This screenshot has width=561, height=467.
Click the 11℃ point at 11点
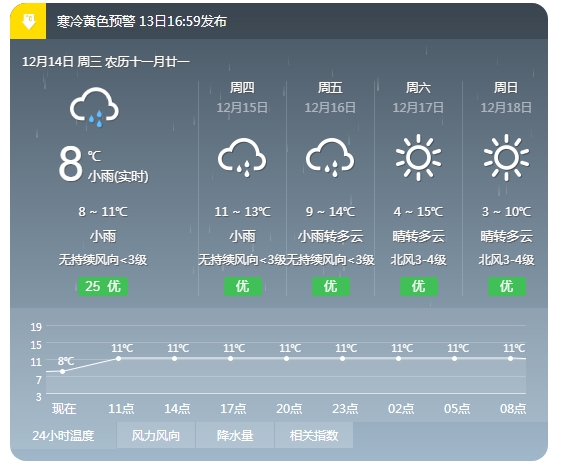[x=118, y=358]
